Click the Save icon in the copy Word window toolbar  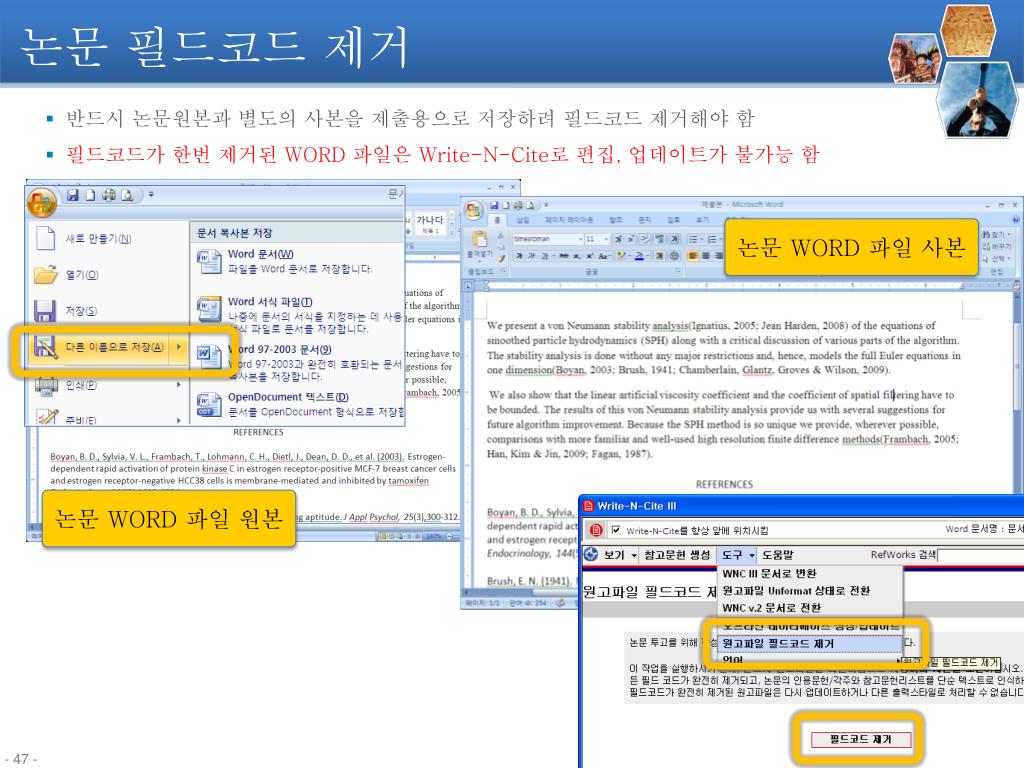(x=494, y=205)
